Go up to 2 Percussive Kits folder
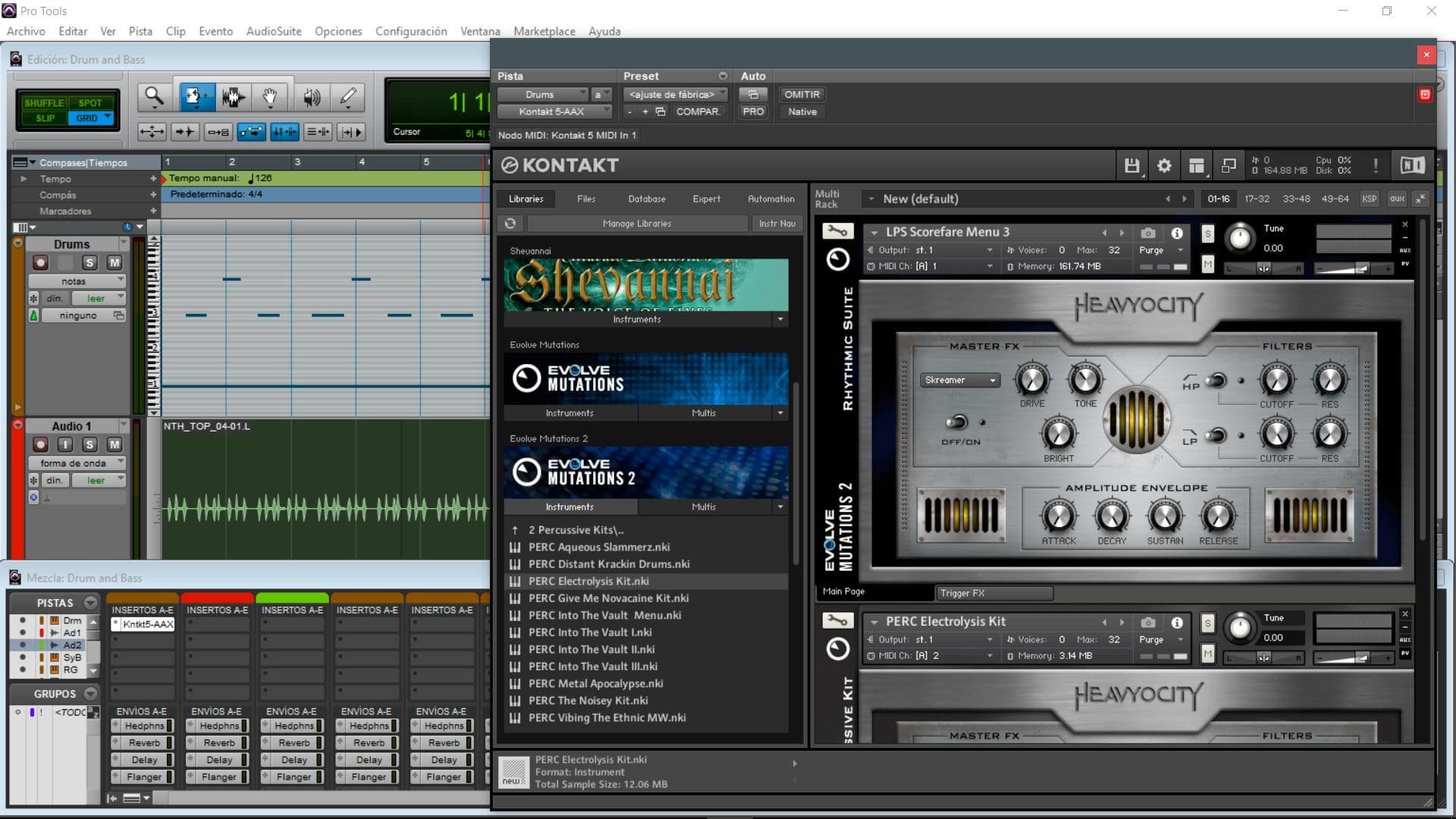This screenshot has height=819, width=1456. pos(576,530)
